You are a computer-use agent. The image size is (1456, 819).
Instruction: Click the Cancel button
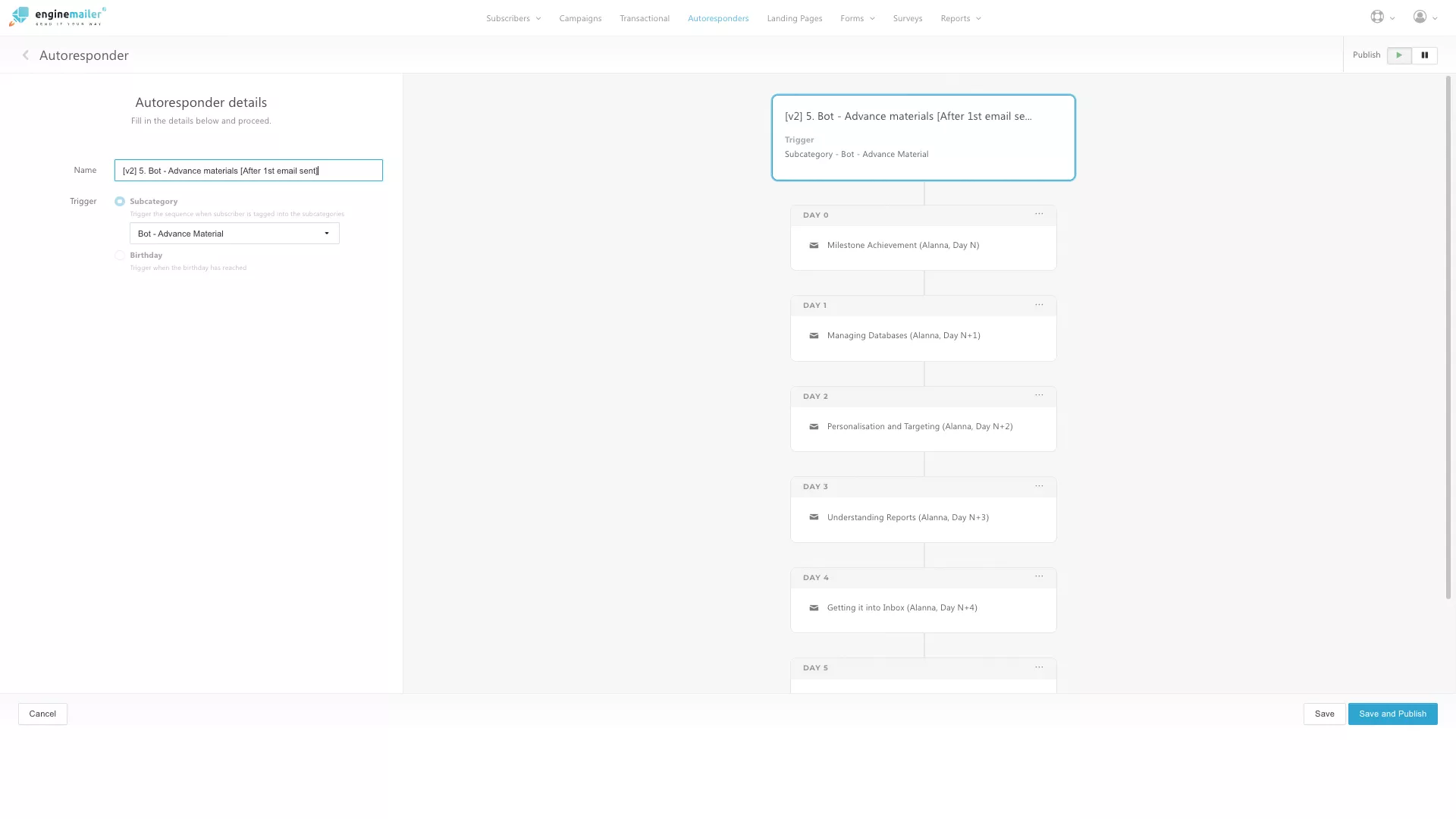point(42,714)
